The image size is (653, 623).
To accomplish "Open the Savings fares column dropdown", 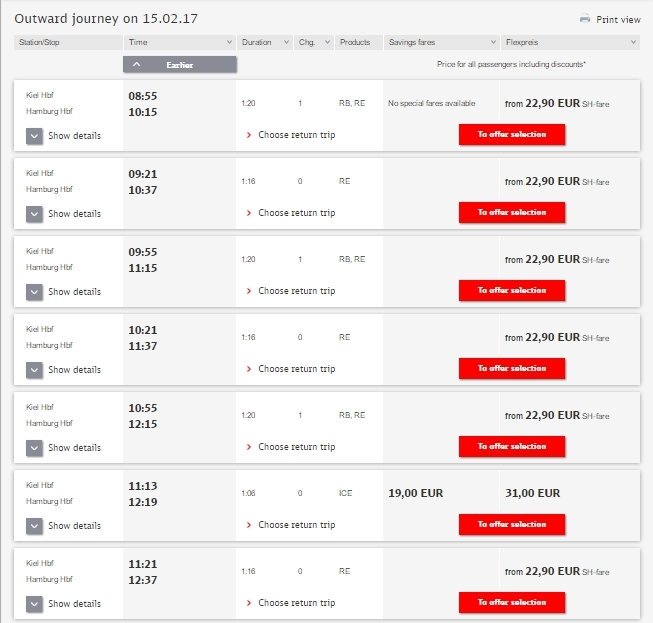I will 493,42.
